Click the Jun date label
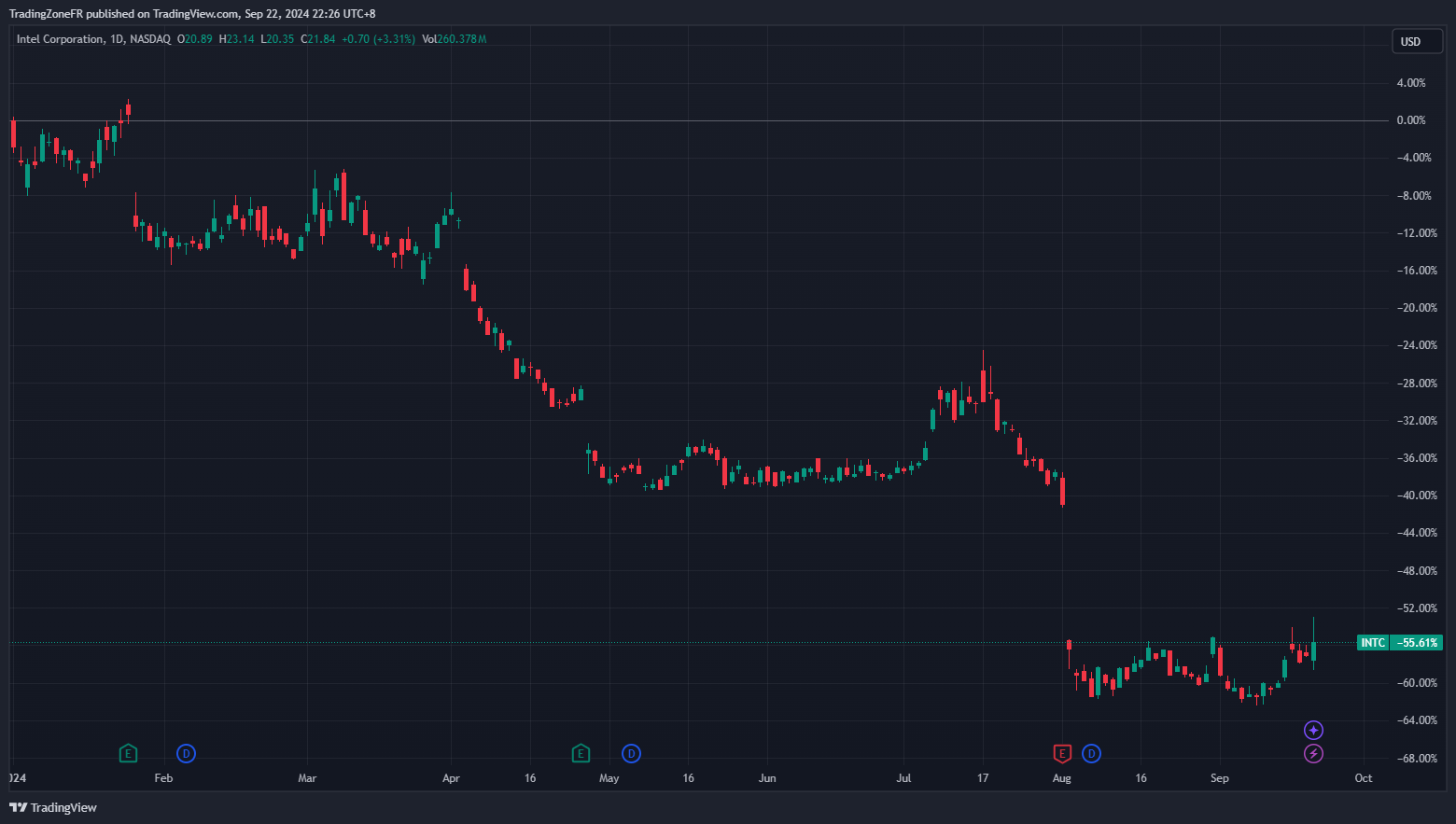Viewport: 1456px width, 824px height. (x=767, y=778)
